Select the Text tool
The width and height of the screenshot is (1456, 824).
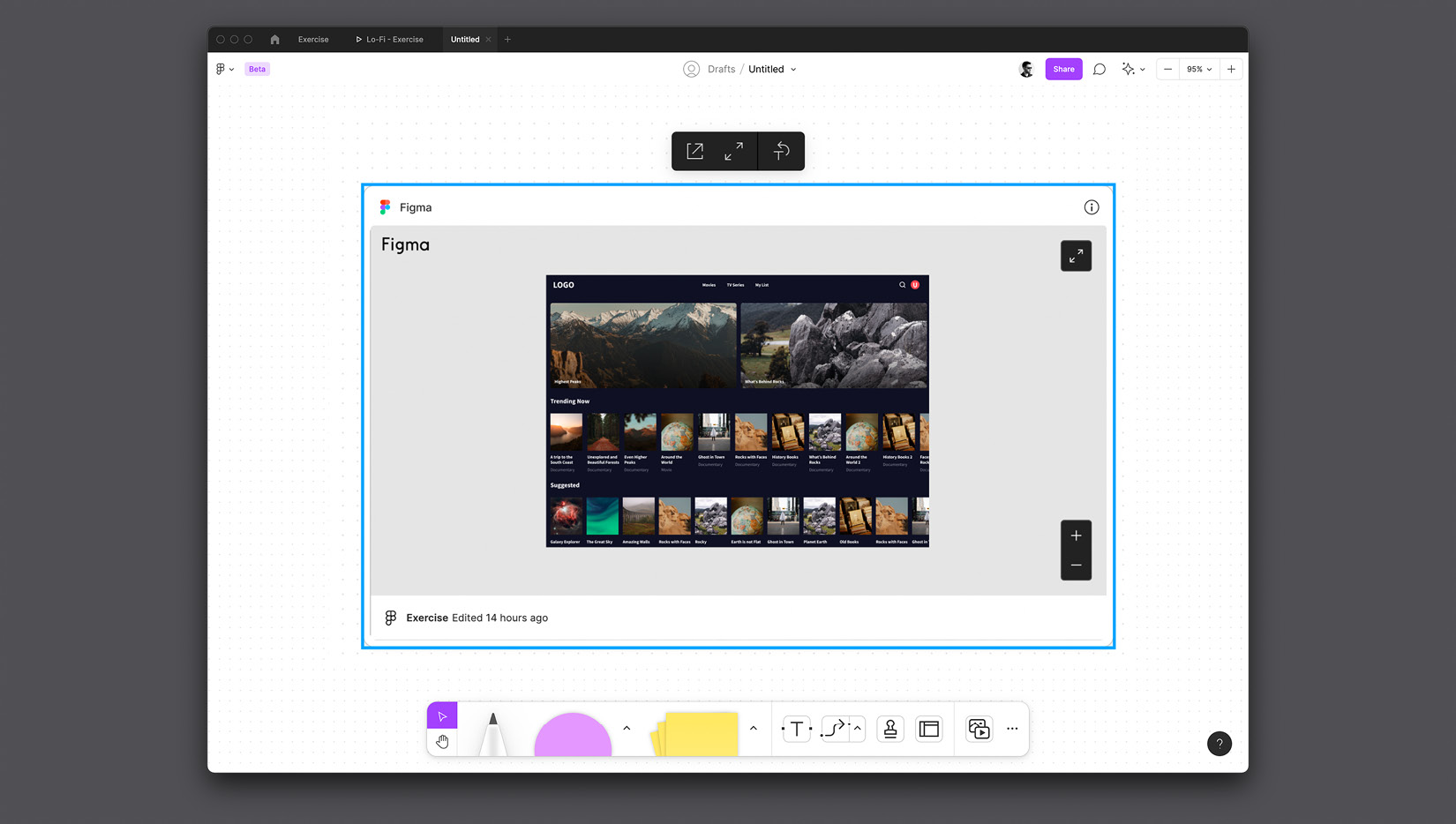(x=795, y=729)
